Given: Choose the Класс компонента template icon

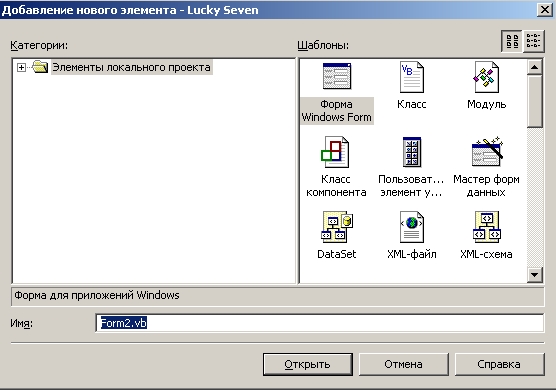Looking at the screenshot, I should 335,152.
